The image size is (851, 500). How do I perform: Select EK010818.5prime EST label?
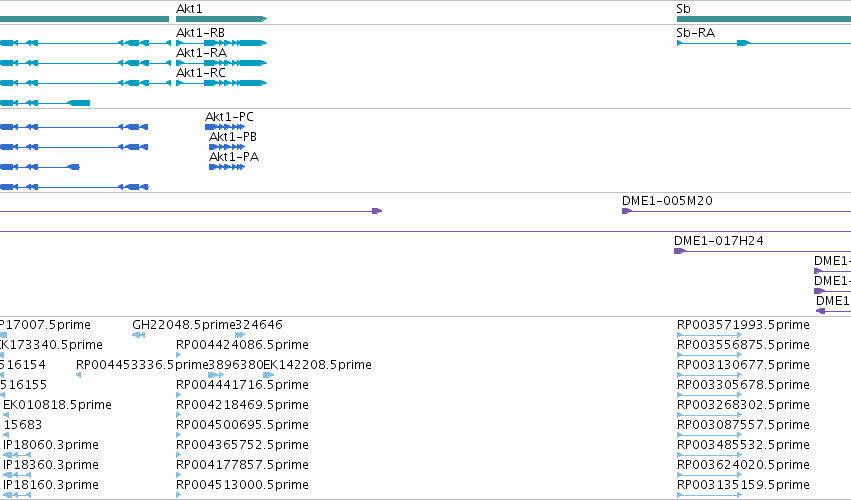pos(57,405)
